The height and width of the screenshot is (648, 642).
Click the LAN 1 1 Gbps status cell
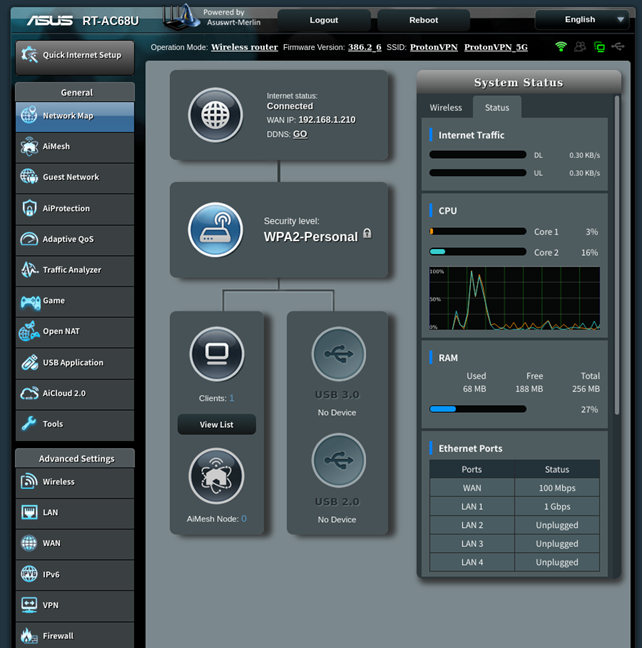557,507
